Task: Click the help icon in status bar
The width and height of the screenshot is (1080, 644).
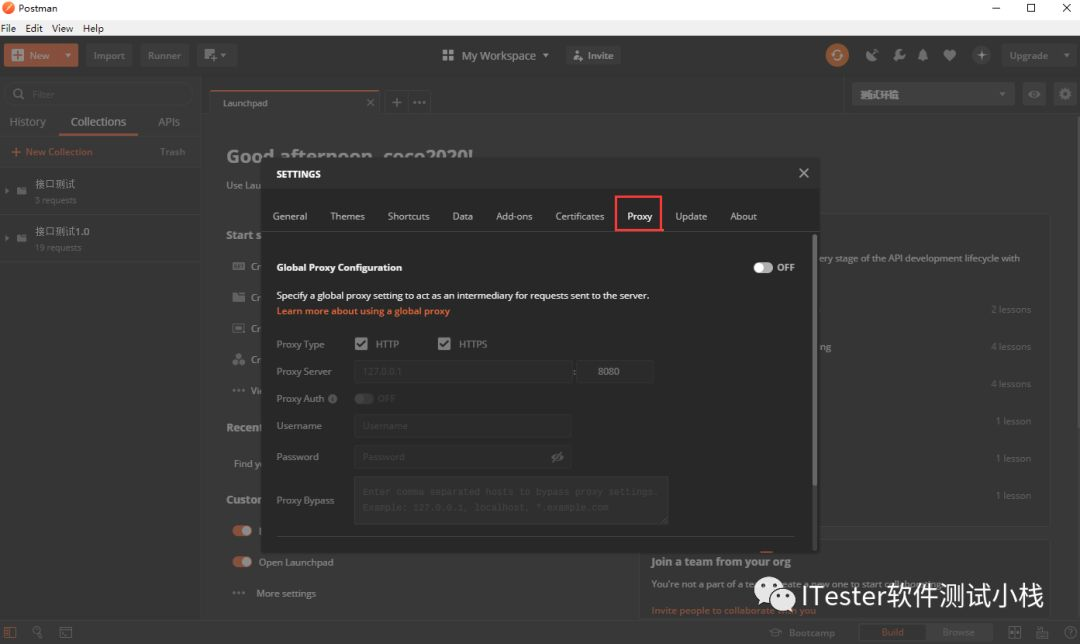Action: pyautogui.click(x=1070, y=632)
